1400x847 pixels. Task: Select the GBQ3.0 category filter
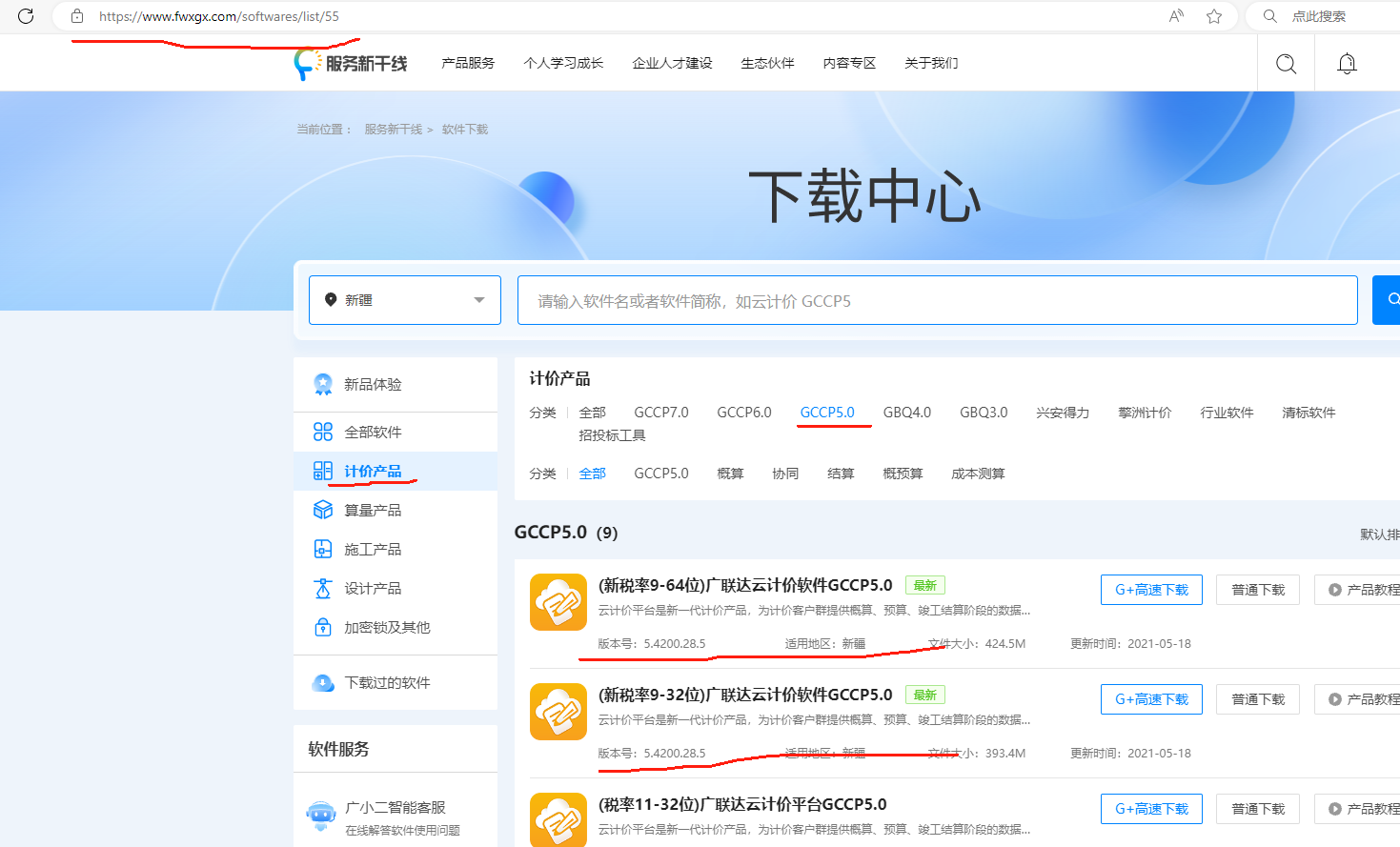[984, 413]
